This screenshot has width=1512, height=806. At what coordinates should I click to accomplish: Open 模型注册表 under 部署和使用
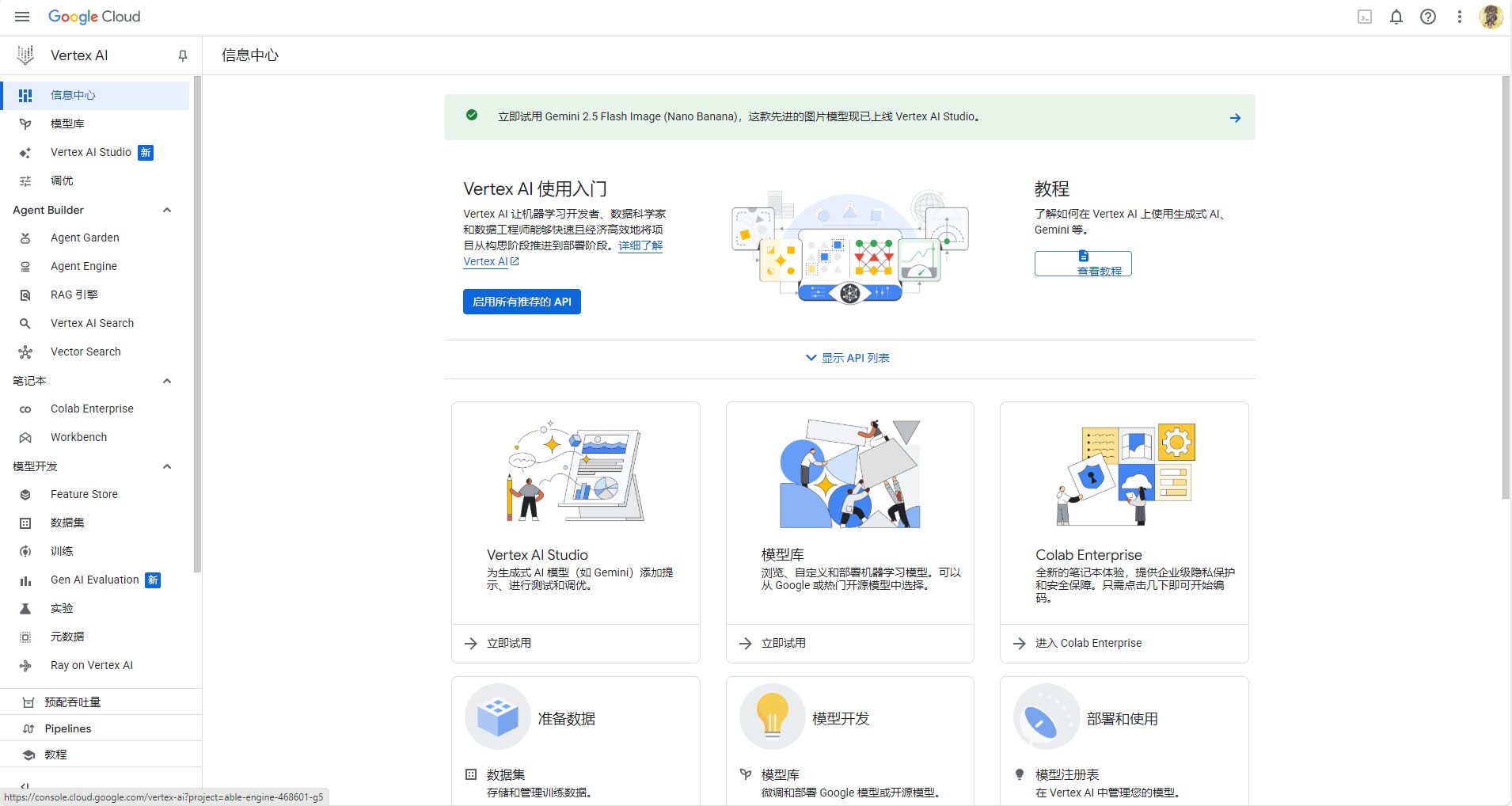pyautogui.click(x=1067, y=774)
